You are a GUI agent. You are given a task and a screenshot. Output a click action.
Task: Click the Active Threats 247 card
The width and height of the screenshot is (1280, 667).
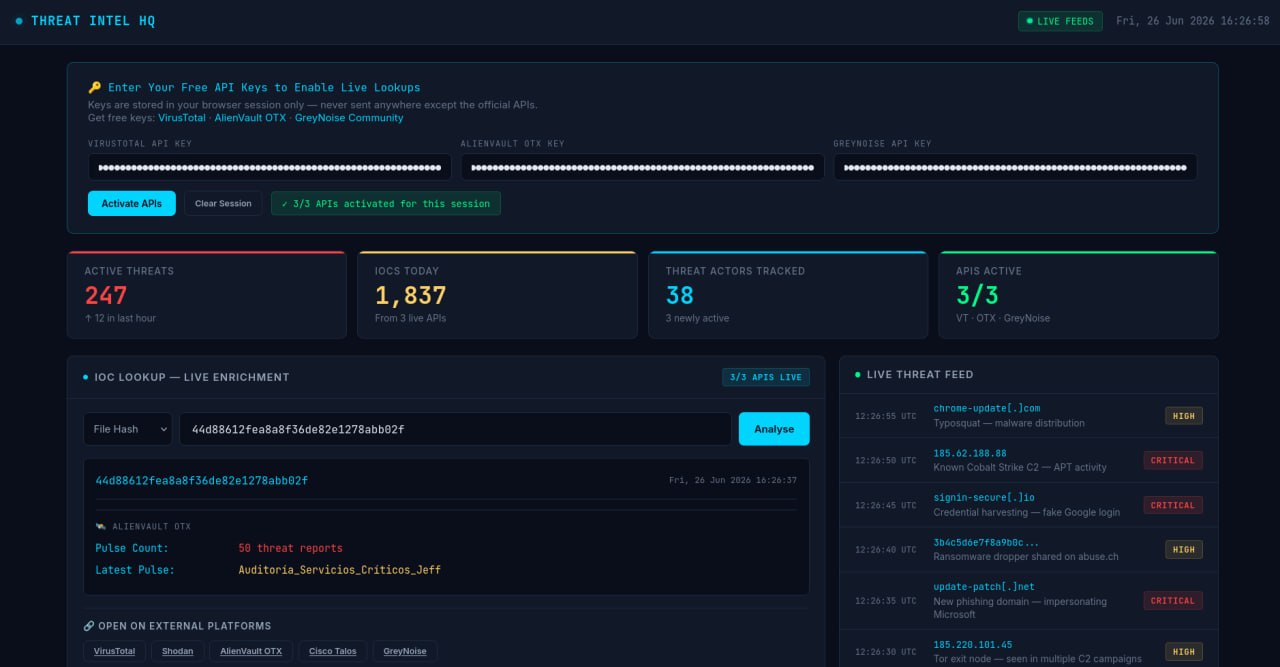[x=207, y=295]
